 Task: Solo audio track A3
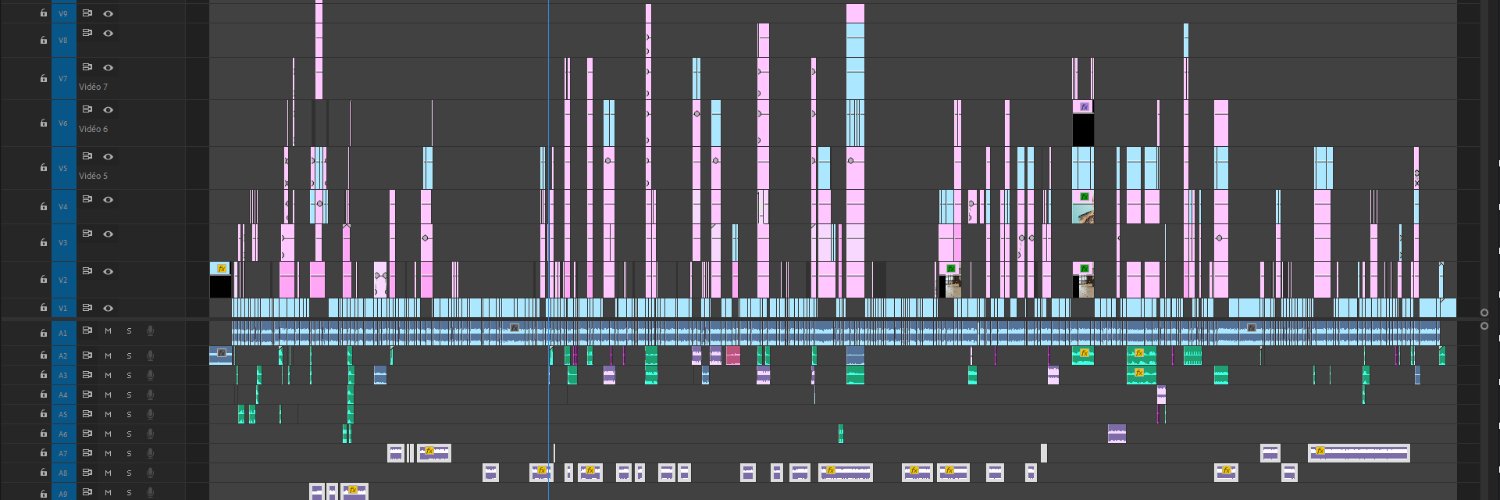click(128, 375)
